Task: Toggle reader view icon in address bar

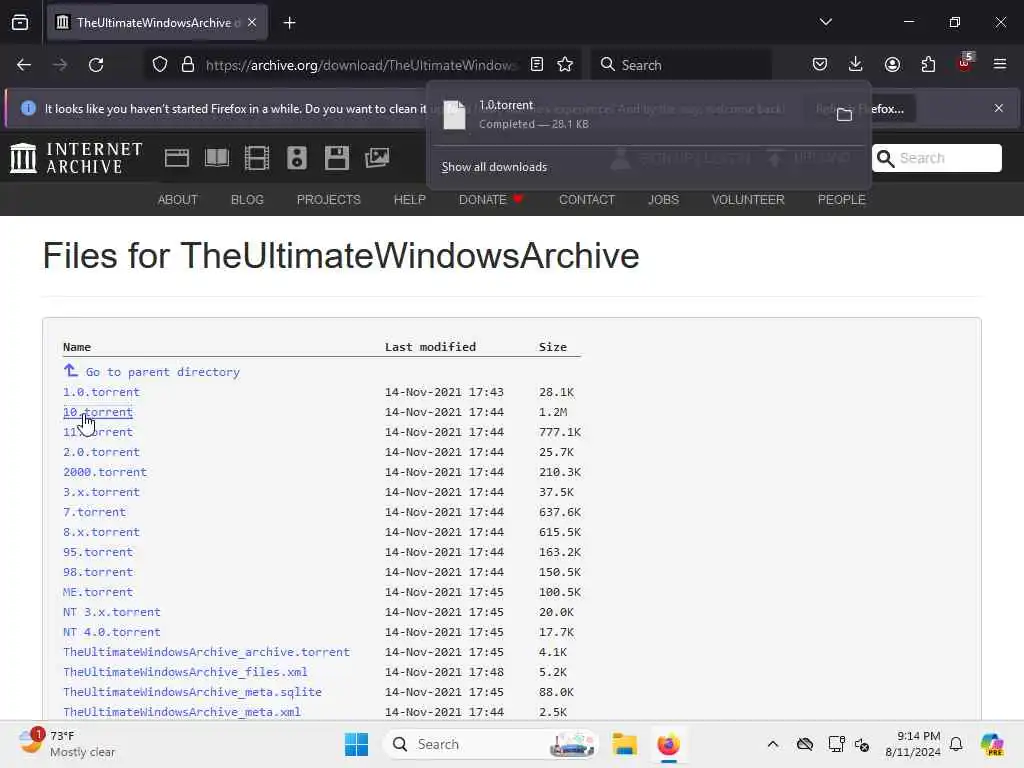Action: click(537, 65)
